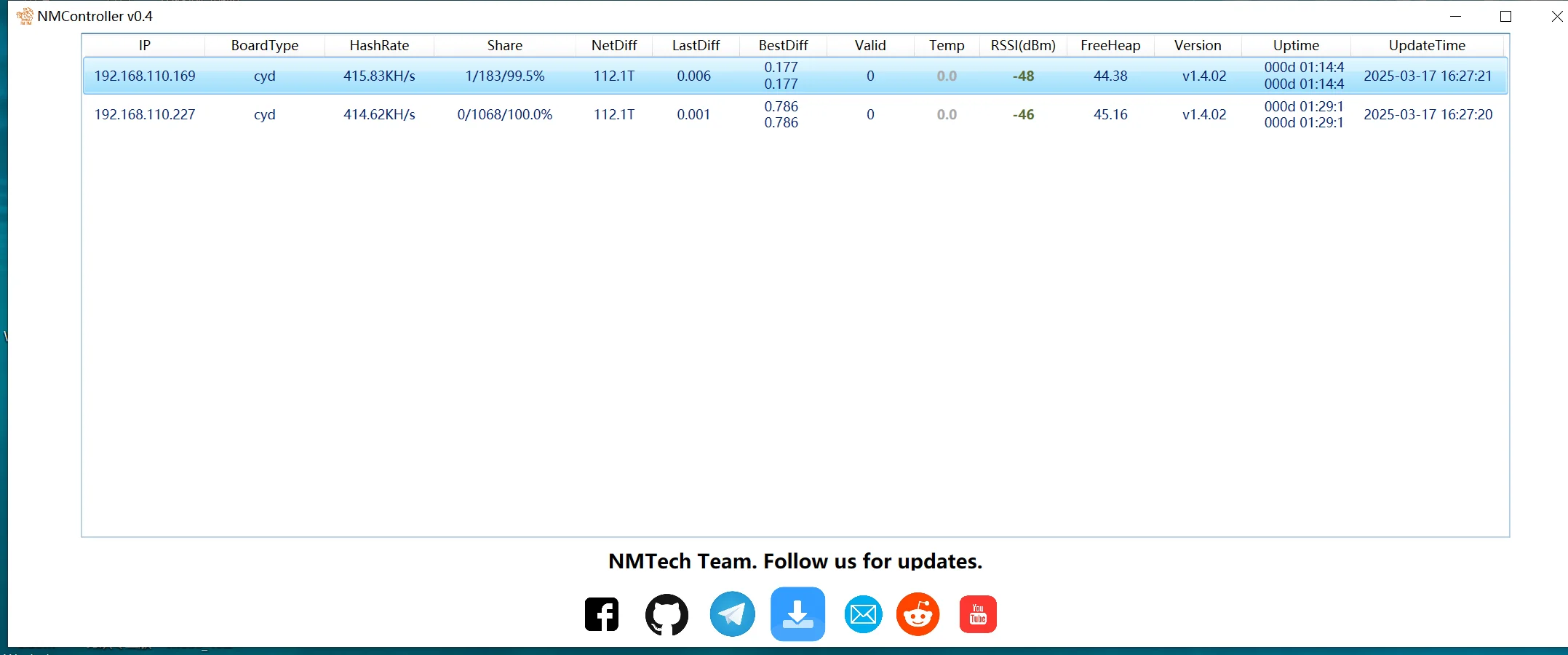The height and width of the screenshot is (655, 1568).
Task: Click BestDiff value 0.177
Action: click(x=781, y=76)
